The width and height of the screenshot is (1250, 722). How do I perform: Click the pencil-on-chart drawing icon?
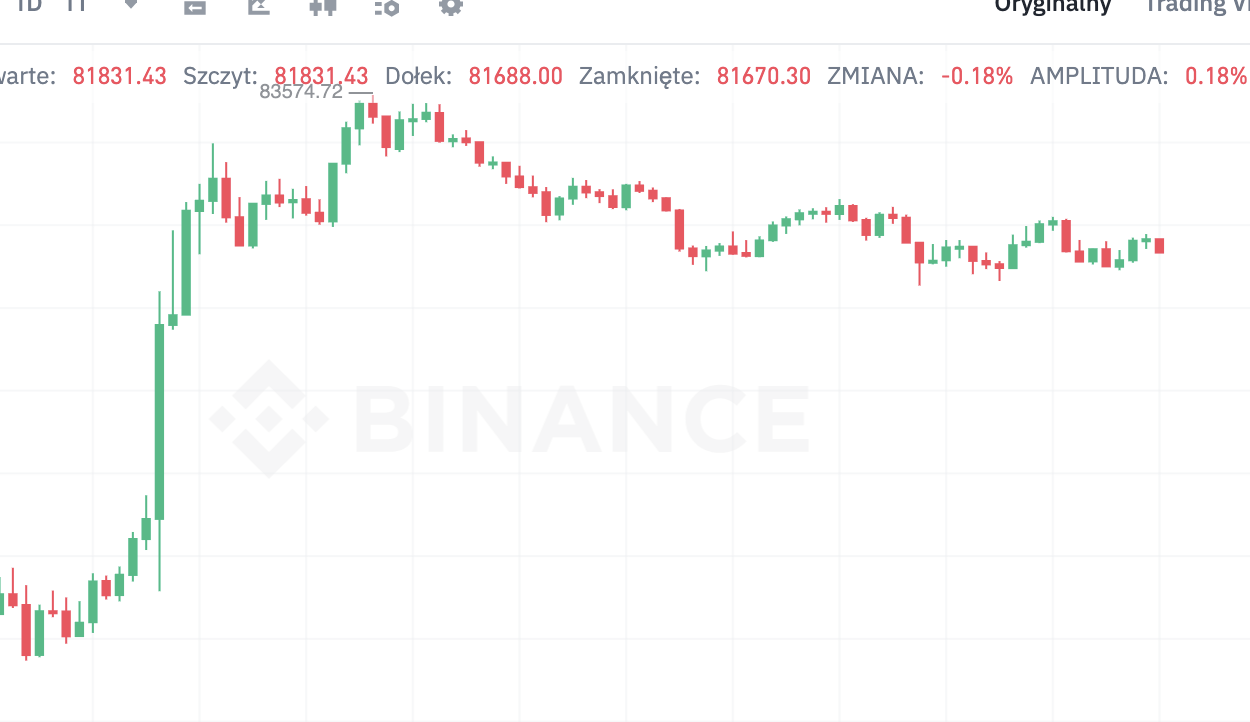click(x=258, y=6)
